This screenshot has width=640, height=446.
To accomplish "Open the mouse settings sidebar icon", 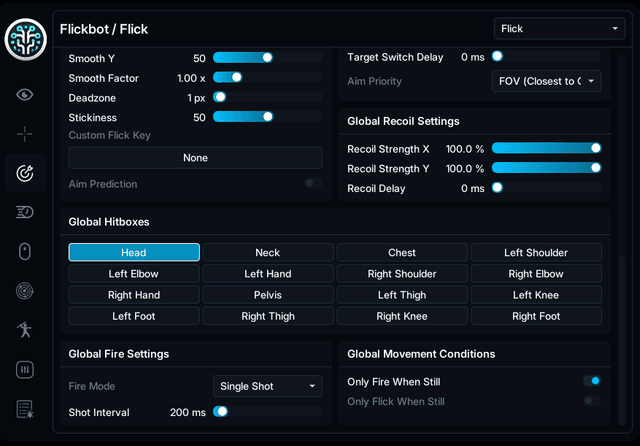I will [x=25, y=251].
